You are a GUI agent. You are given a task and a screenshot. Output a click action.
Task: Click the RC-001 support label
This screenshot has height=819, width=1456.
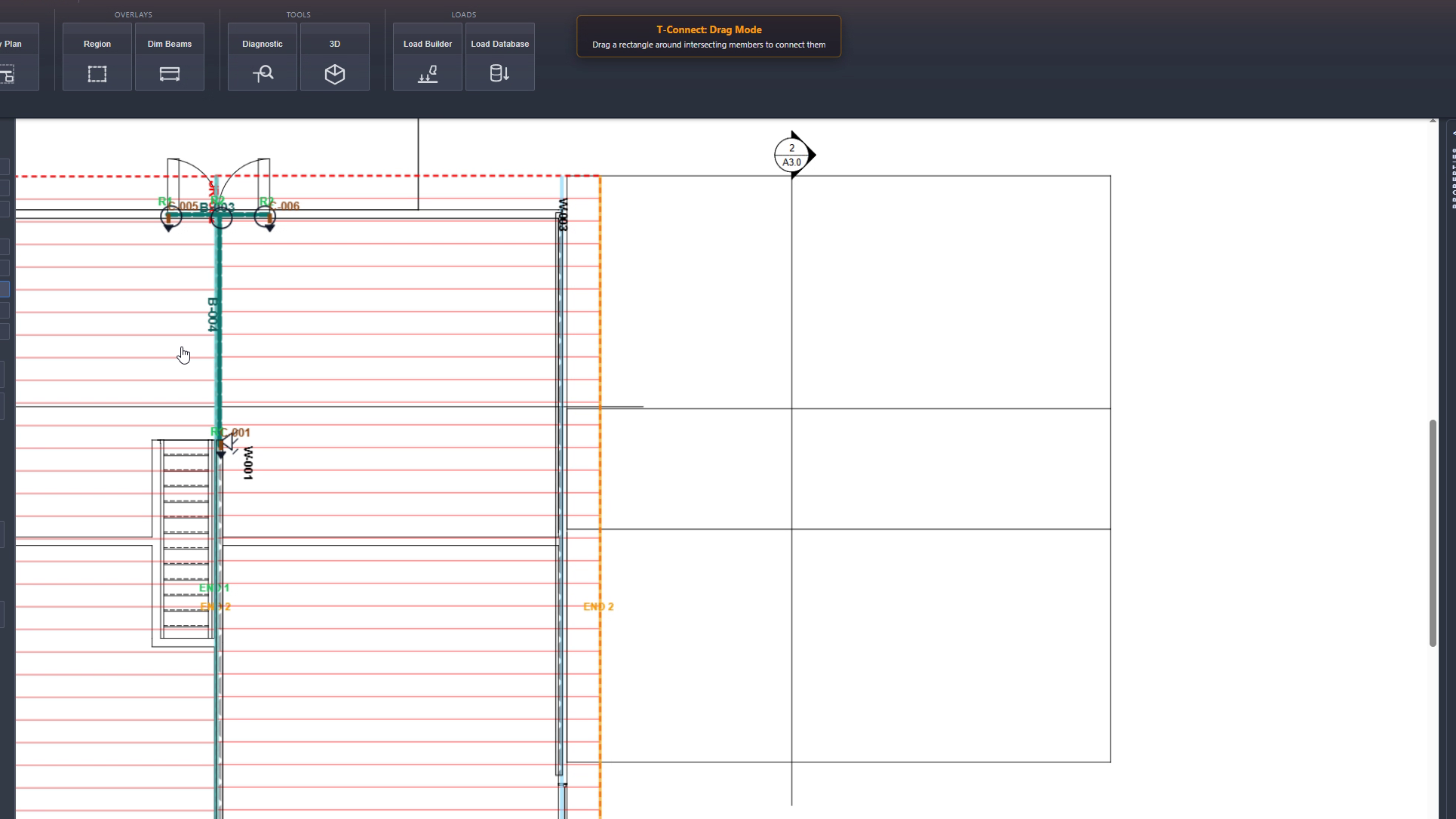point(231,433)
